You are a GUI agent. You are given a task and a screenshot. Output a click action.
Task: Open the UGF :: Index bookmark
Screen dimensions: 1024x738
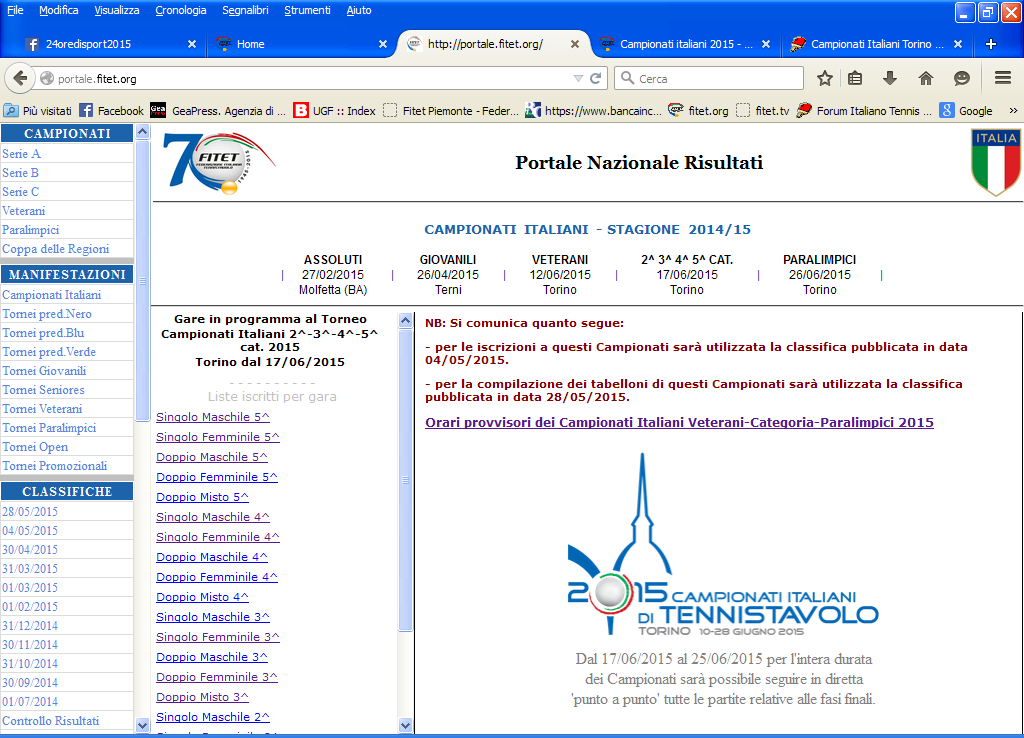pyautogui.click(x=334, y=110)
